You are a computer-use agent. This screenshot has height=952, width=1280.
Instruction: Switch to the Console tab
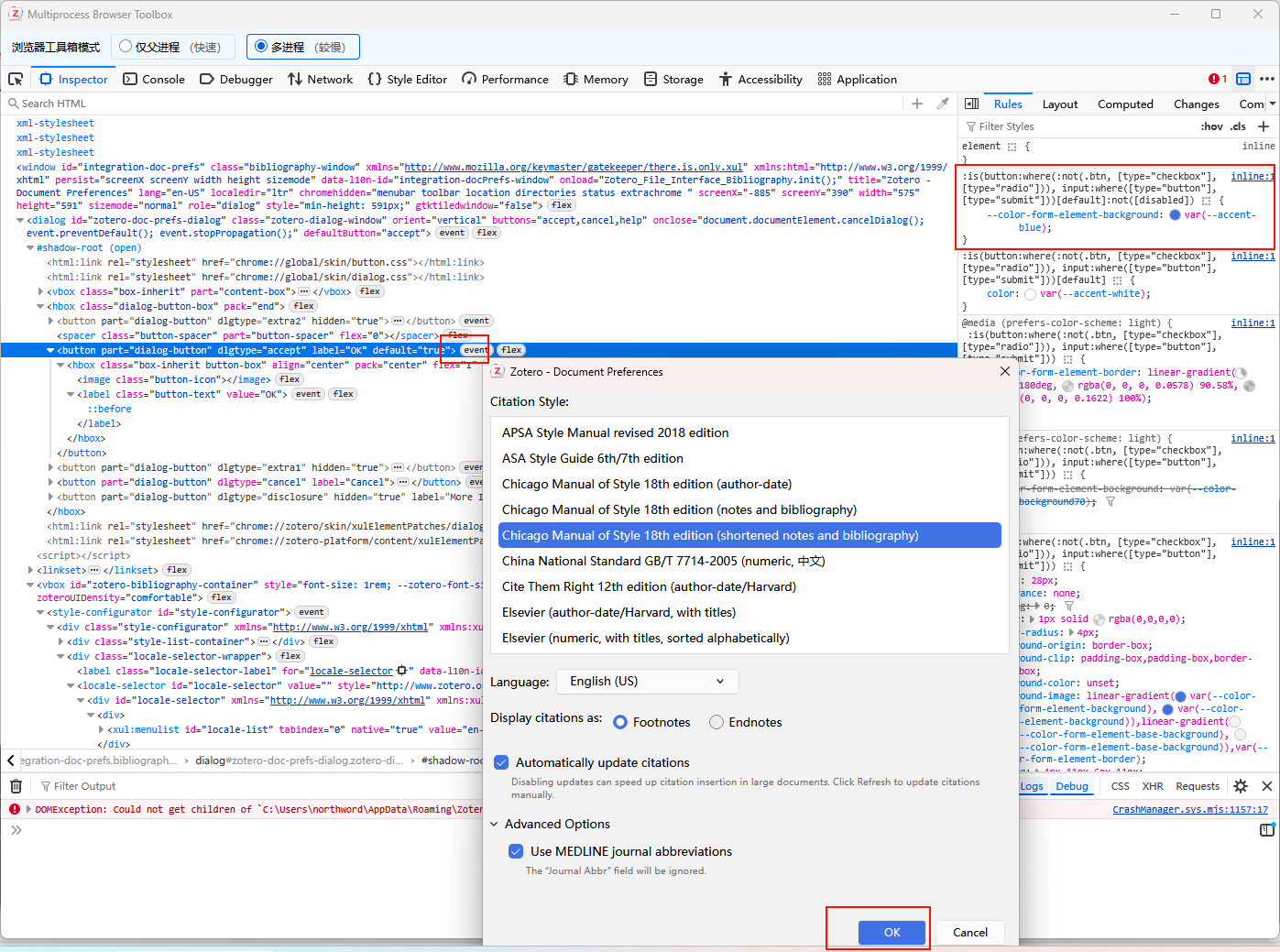154,80
